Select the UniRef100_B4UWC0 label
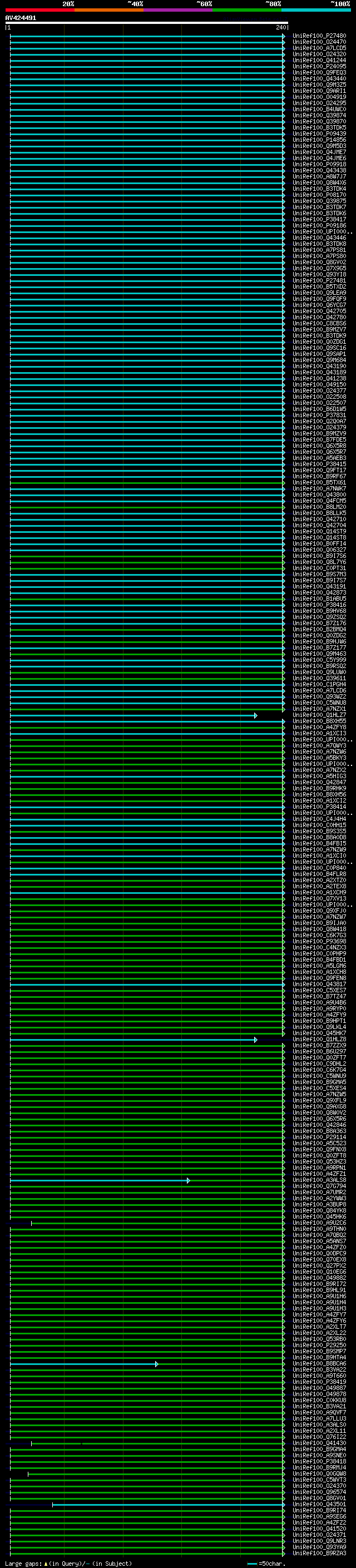Screen dimensions: 356x1568 tap(319, 110)
